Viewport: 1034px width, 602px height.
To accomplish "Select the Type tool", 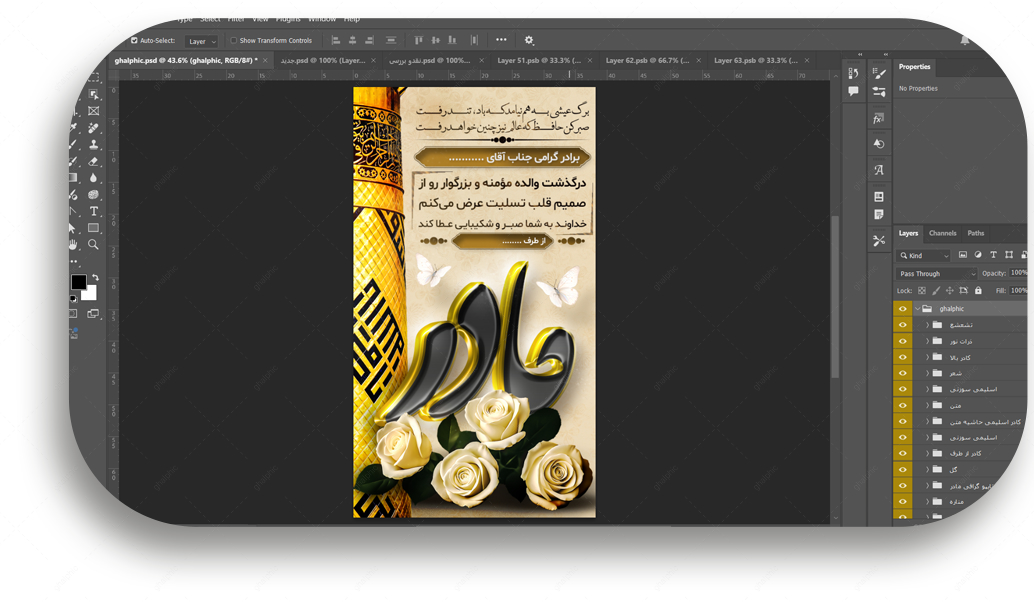I will [94, 211].
